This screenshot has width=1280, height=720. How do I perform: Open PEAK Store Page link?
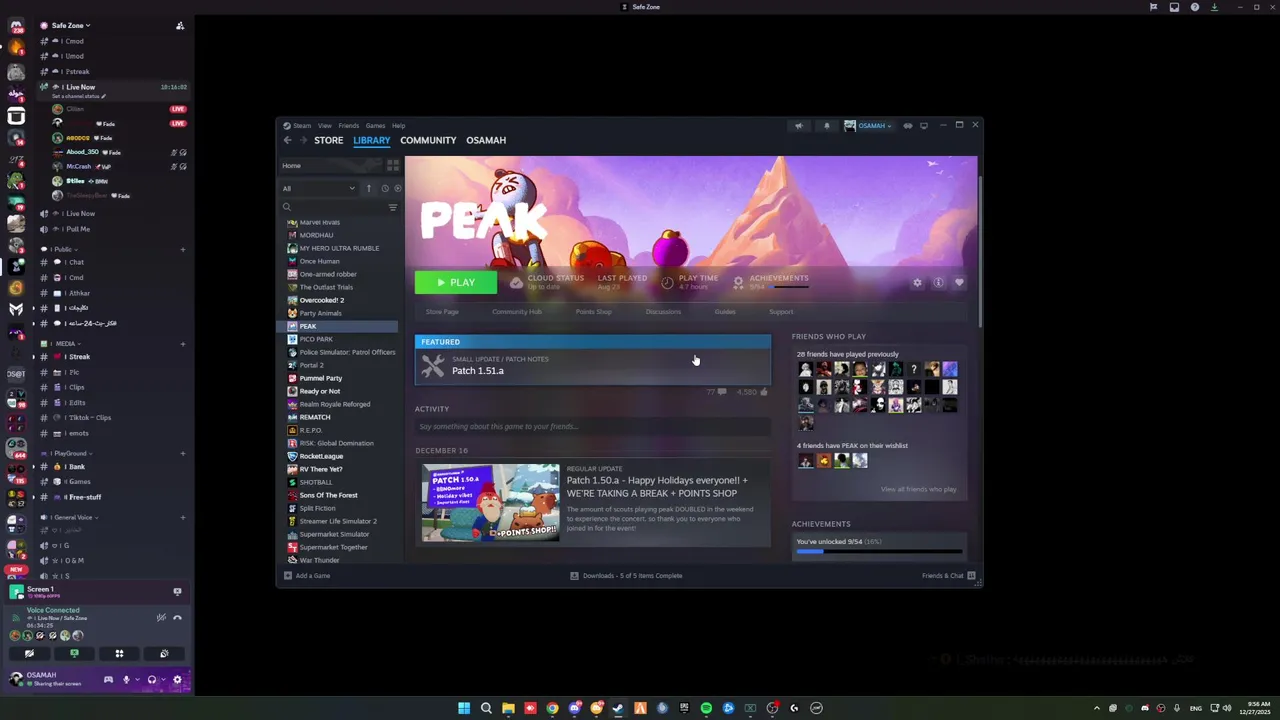(442, 312)
